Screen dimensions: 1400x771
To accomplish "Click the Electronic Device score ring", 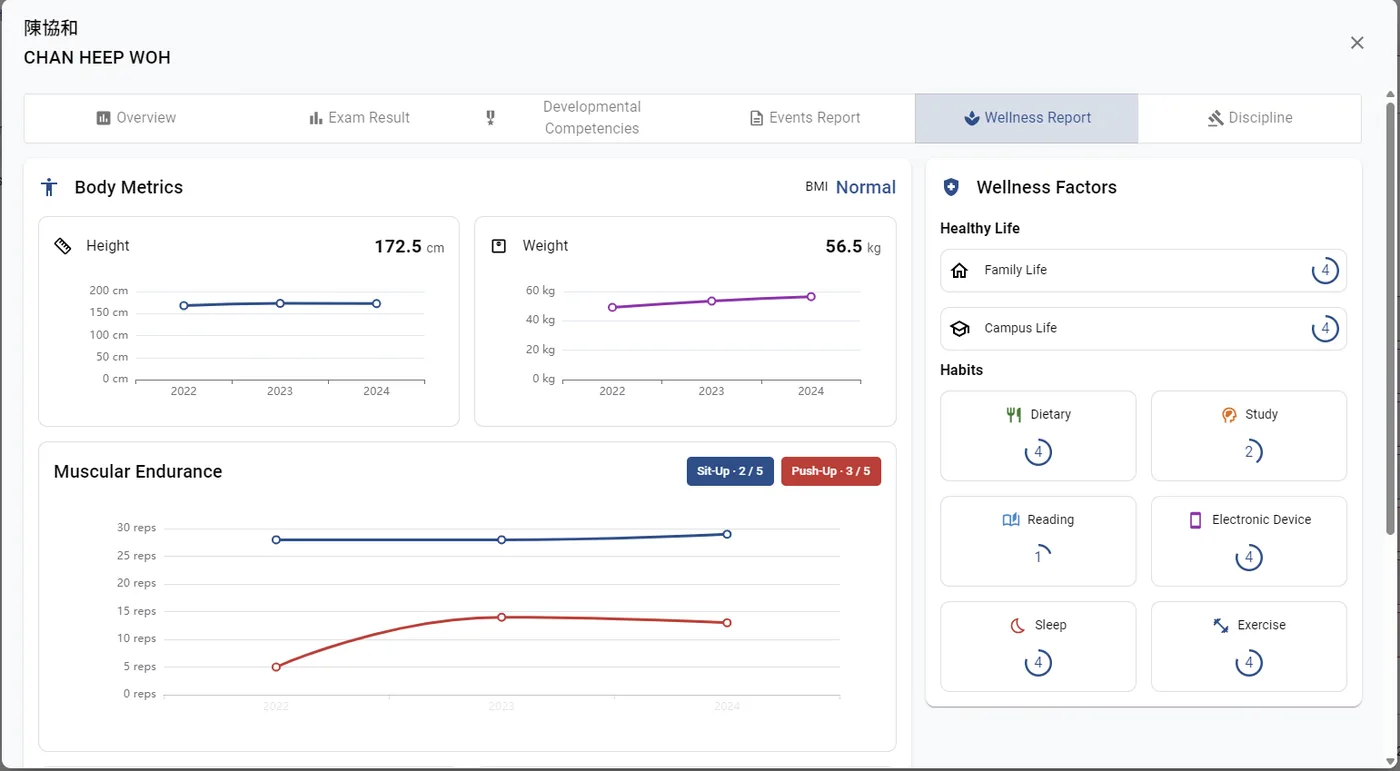I will [1249, 558].
